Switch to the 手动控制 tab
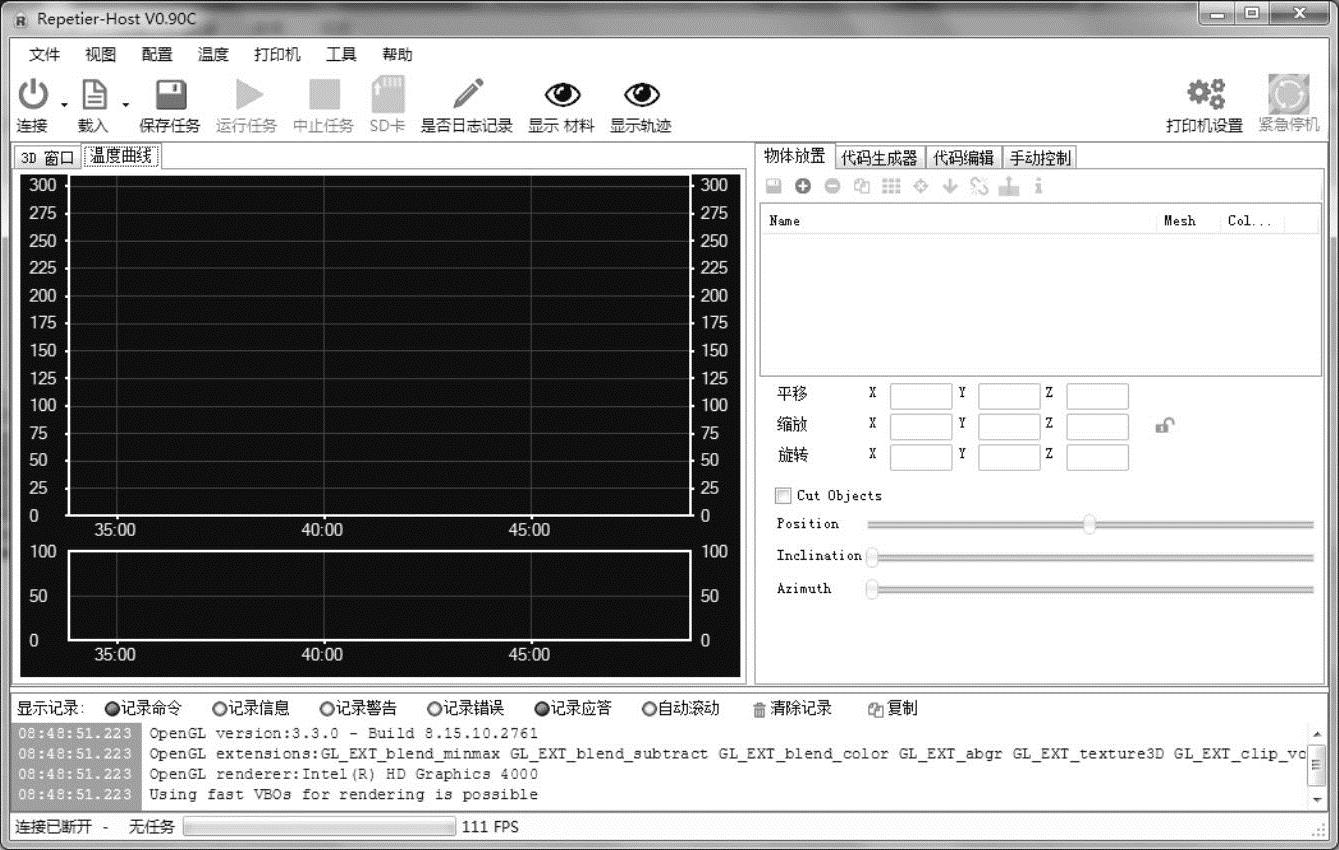Image resolution: width=1339 pixels, height=850 pixels. (1039, 157)
